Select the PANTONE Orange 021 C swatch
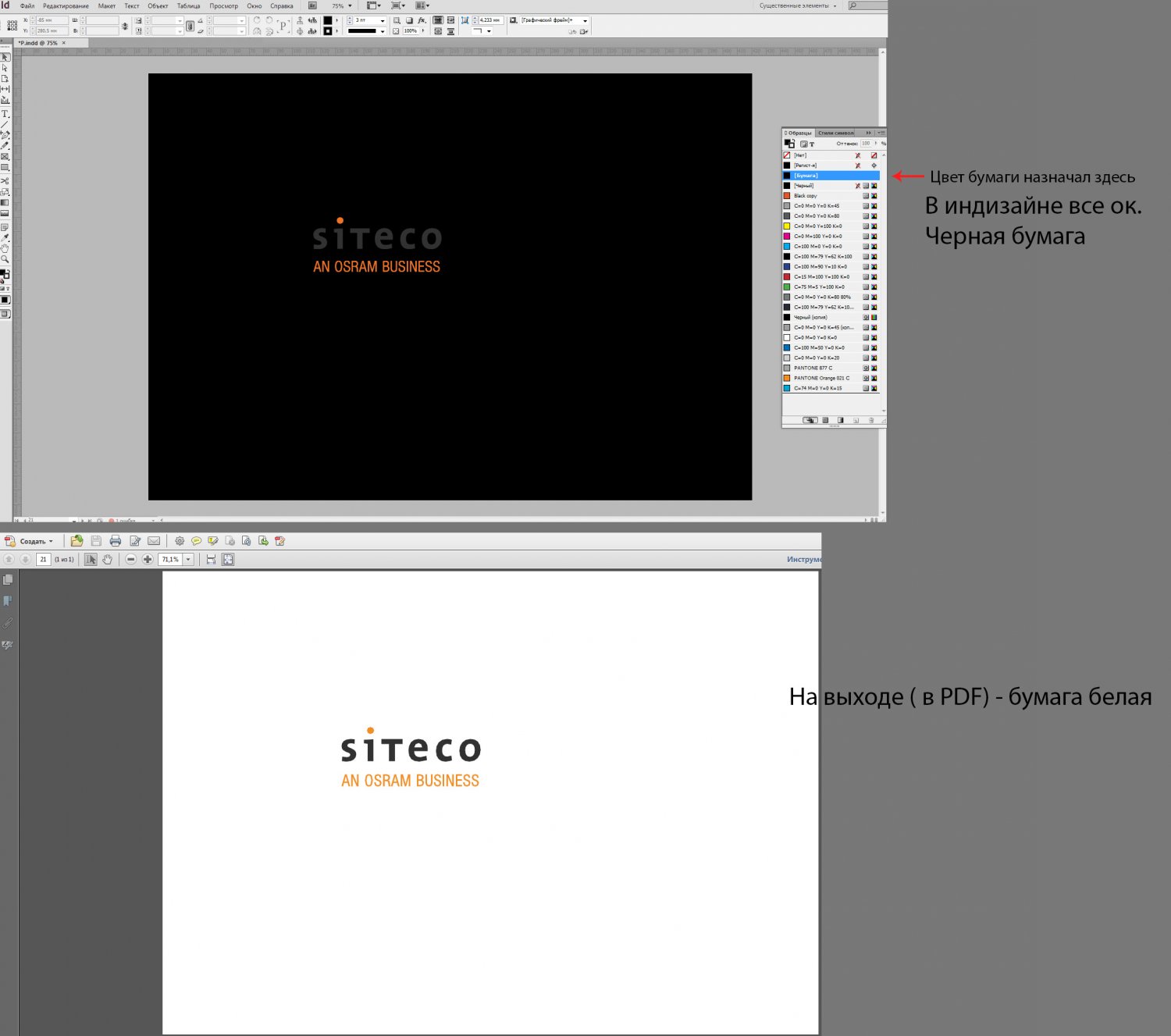The width and height of the screenshot is (1171, 1036). 831,378
